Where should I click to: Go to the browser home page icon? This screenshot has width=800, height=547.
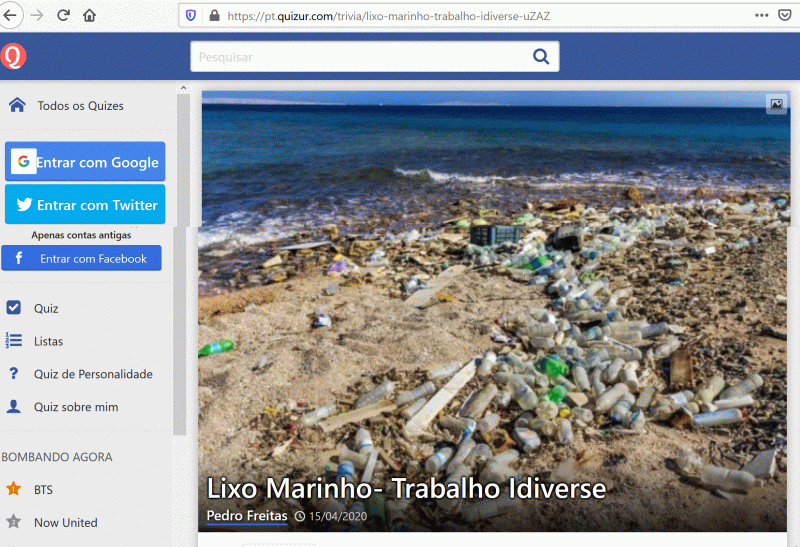coord(90,15)
